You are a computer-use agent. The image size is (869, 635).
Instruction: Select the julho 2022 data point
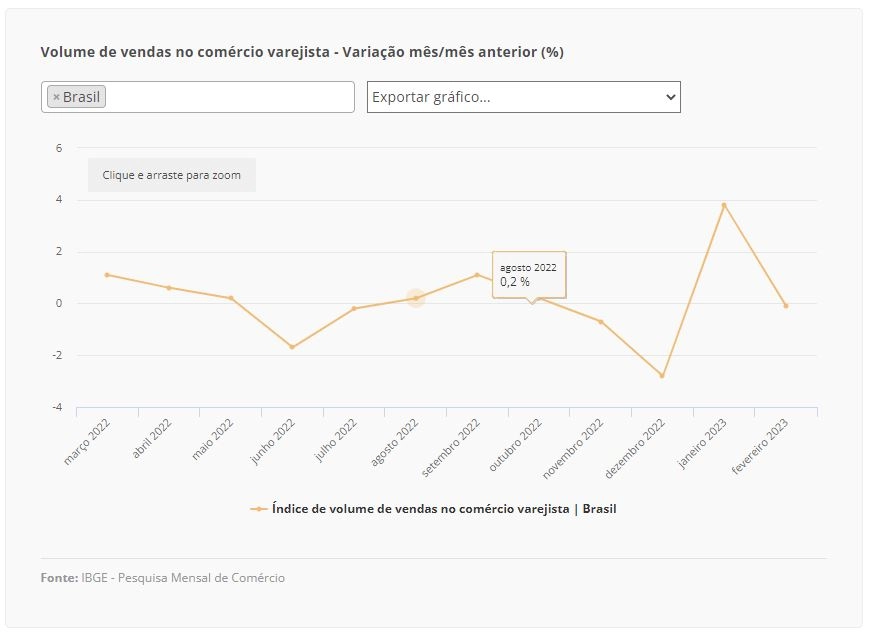[x=354, y=308]
